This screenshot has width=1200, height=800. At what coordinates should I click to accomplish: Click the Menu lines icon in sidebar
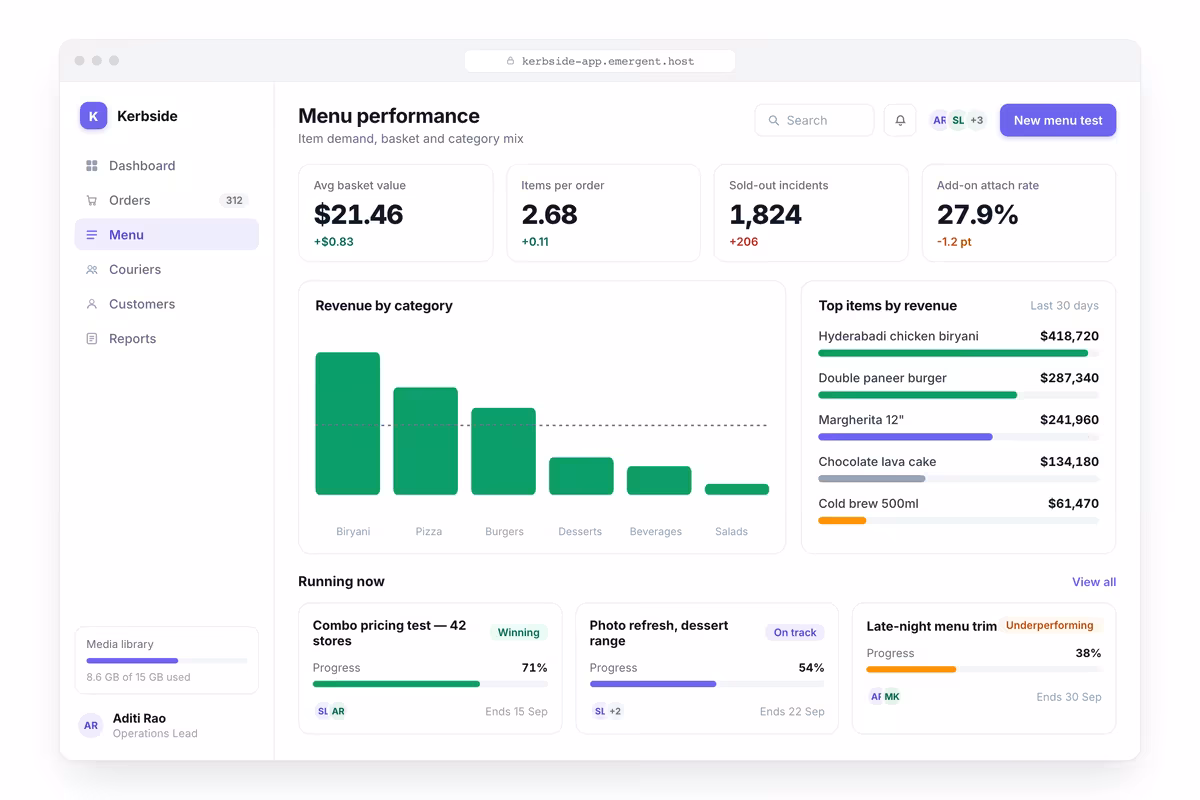coord(92,235)
